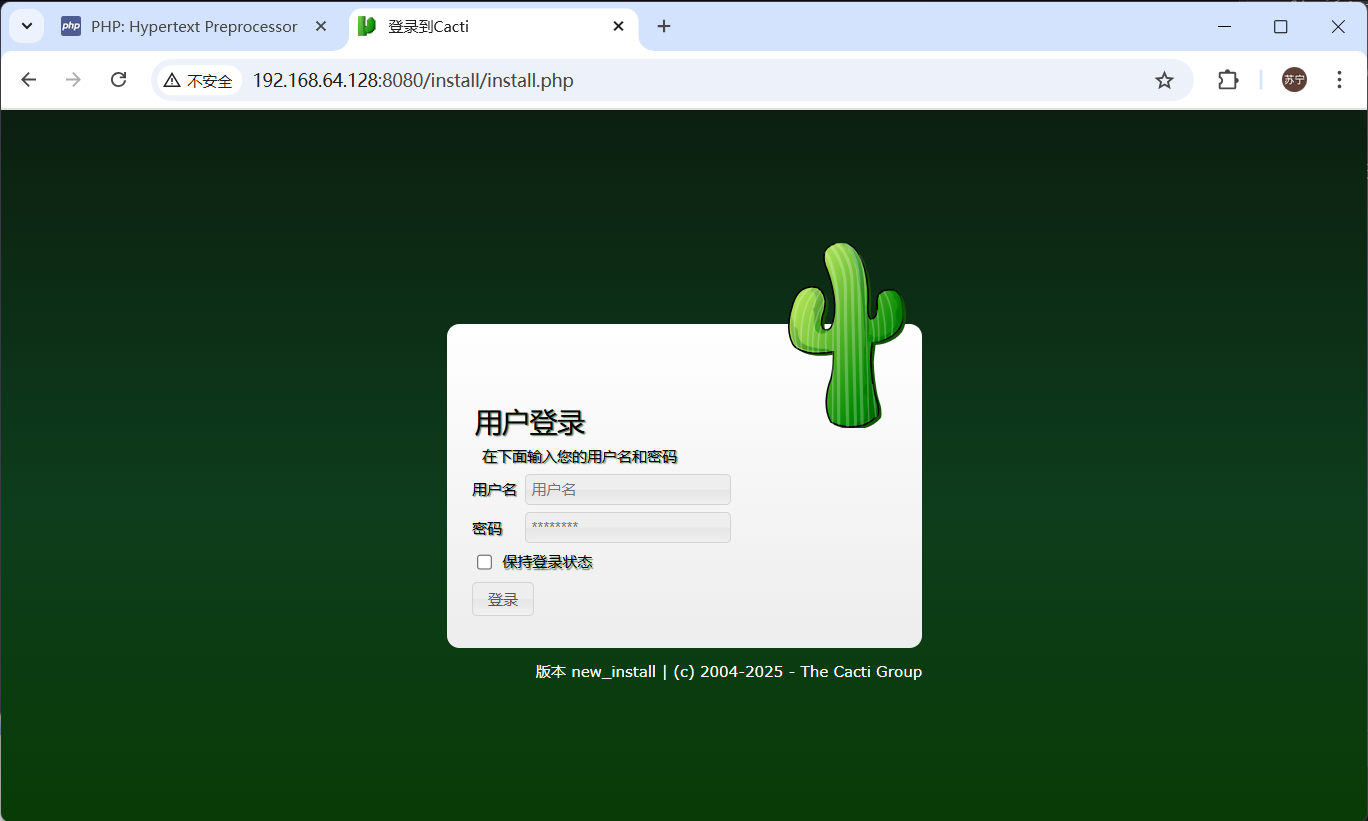1368x821 pixels.
Task: Click the 在下面输入您的用户名和密码 text
Action: 580,457
